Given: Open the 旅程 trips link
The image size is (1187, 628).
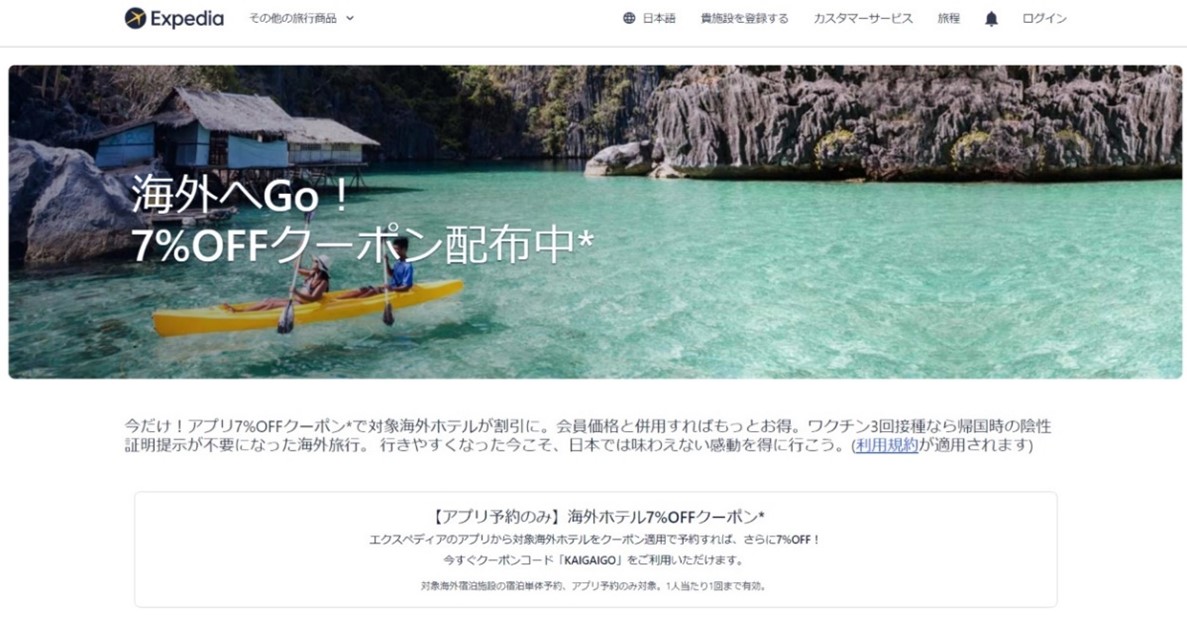Looking at the screenshot, I should point(949,18).
